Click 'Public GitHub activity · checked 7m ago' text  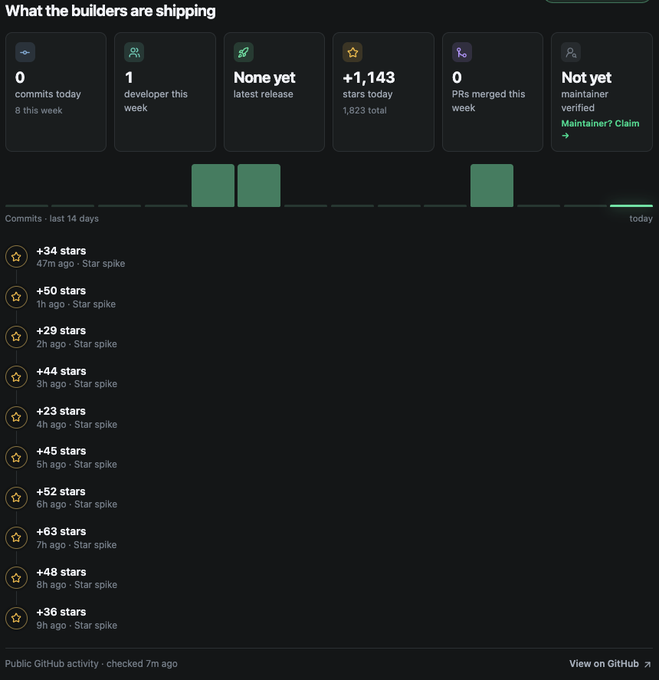pos(91,664)
